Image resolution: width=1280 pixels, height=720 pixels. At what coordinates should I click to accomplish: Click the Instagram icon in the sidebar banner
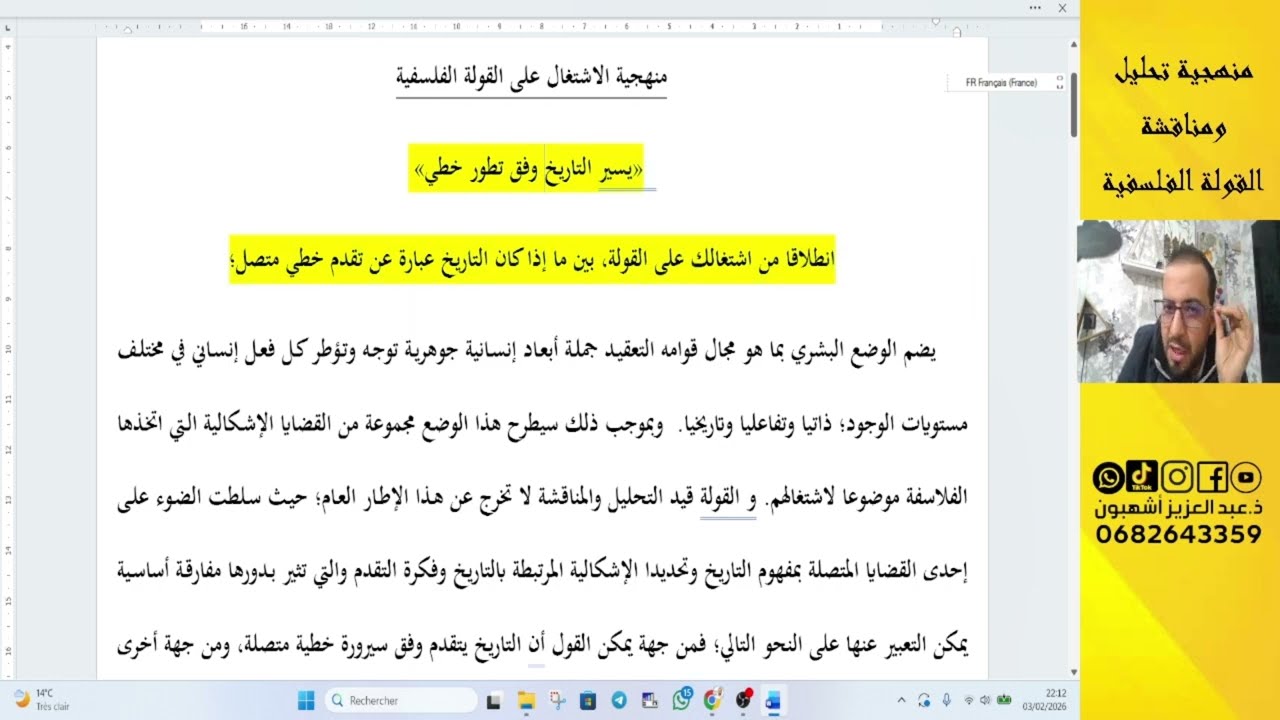[x=1177, y=477]
